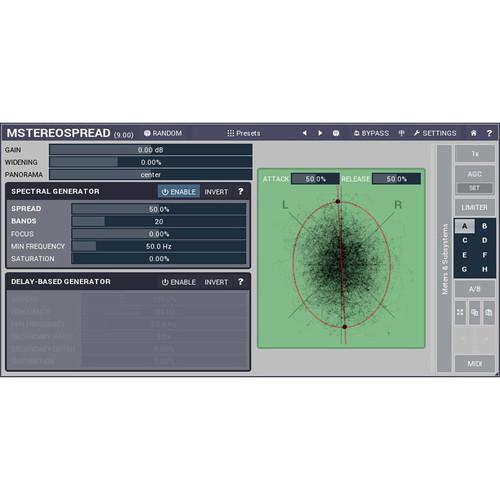Click the SATURATION slider
Image resolution: width=500 pixels, height=500 pixels.
pyautogui.click(x=159, y=259)
